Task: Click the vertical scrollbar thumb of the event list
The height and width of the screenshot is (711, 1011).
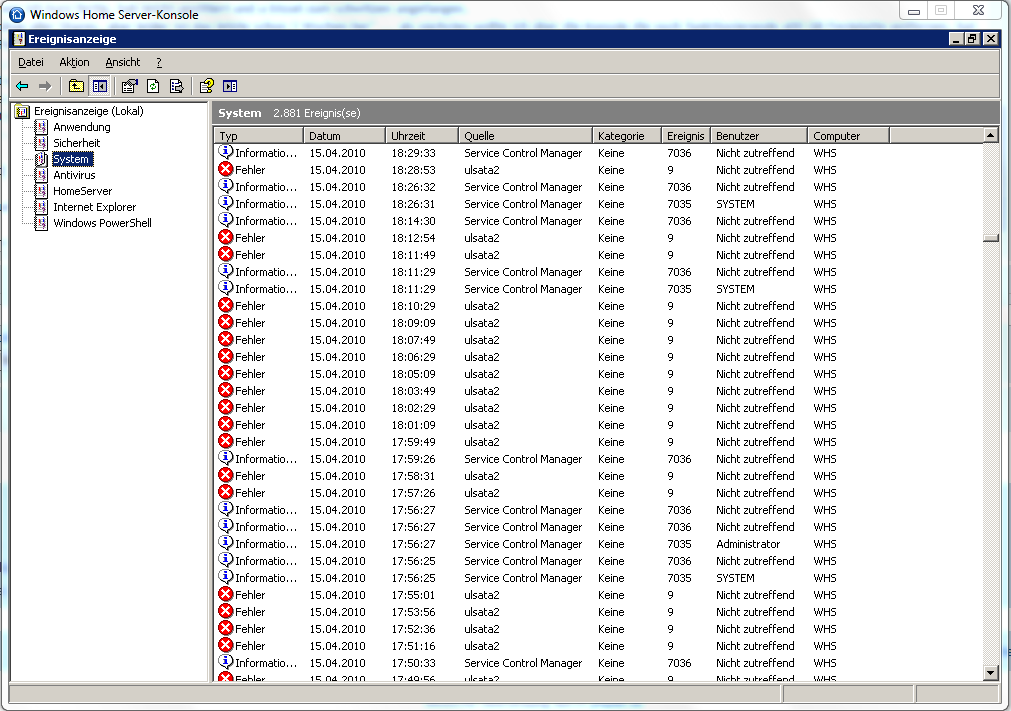Action: coord(991,238)
